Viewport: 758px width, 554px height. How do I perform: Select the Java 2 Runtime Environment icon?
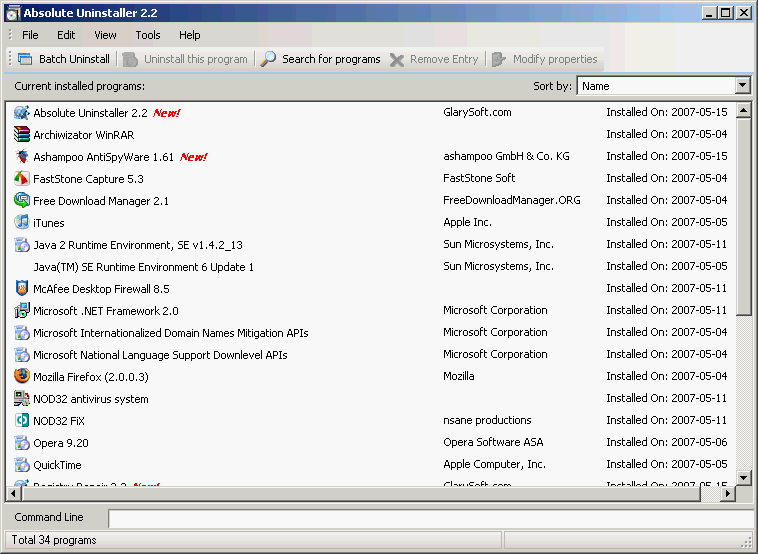[x=22, y=245]
